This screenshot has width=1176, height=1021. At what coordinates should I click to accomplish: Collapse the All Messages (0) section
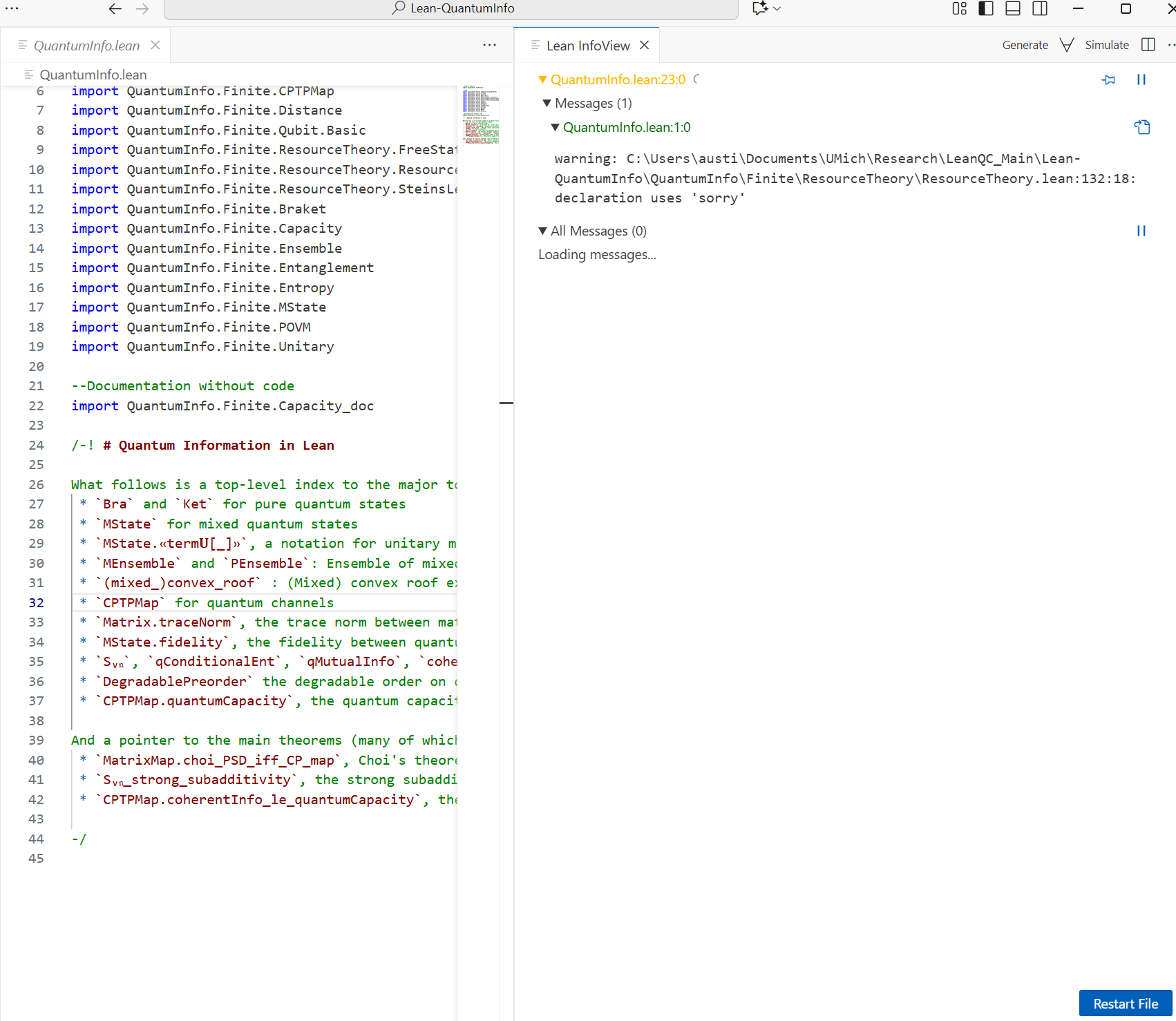tap(542, 231)
